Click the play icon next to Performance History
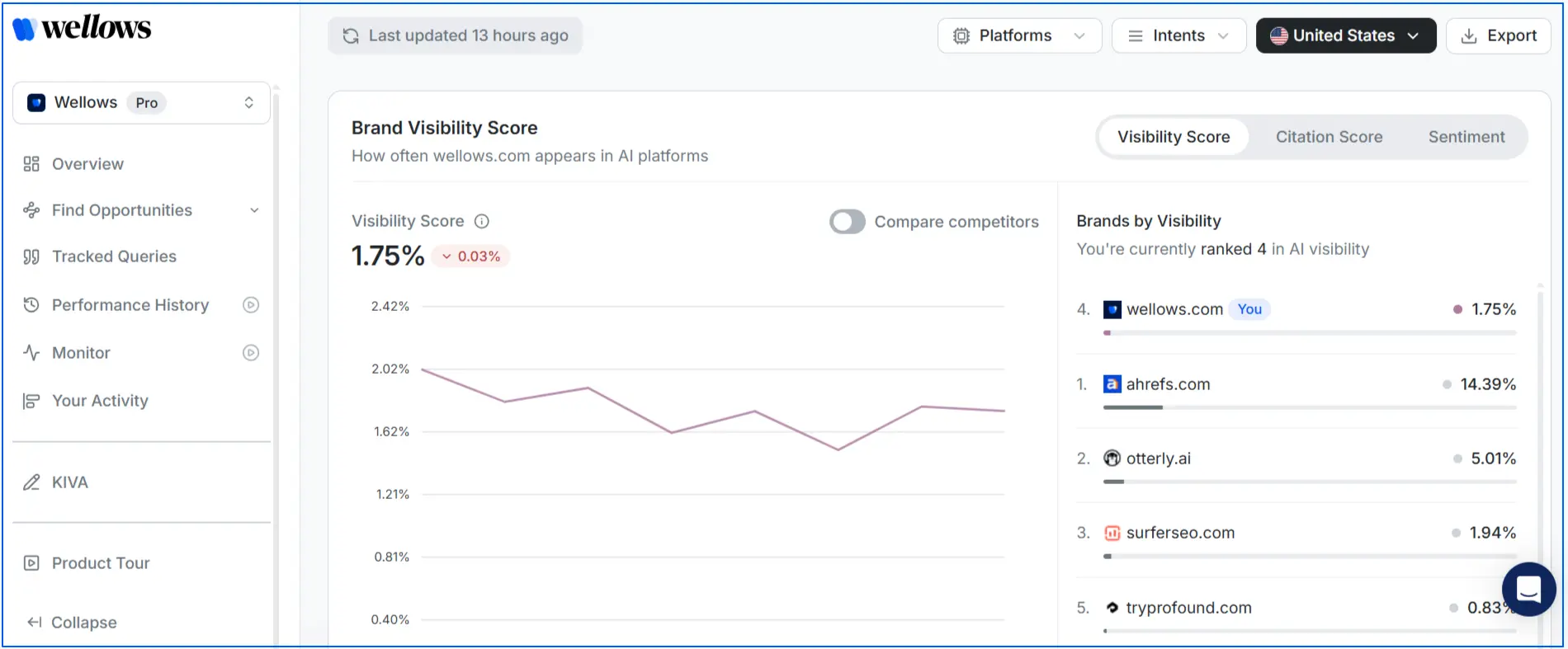 point(251,305)
